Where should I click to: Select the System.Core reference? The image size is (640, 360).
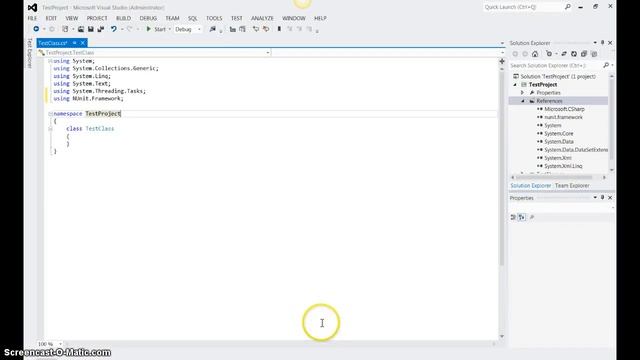point(558,133)
